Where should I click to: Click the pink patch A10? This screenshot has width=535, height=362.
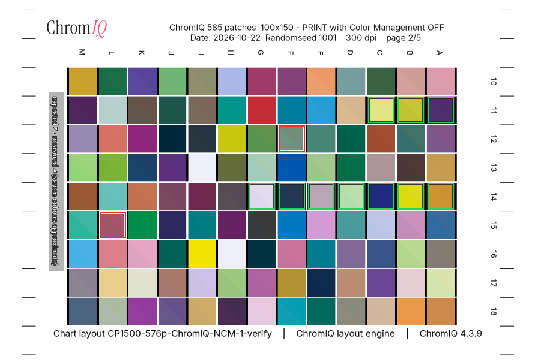click(441, 81)
